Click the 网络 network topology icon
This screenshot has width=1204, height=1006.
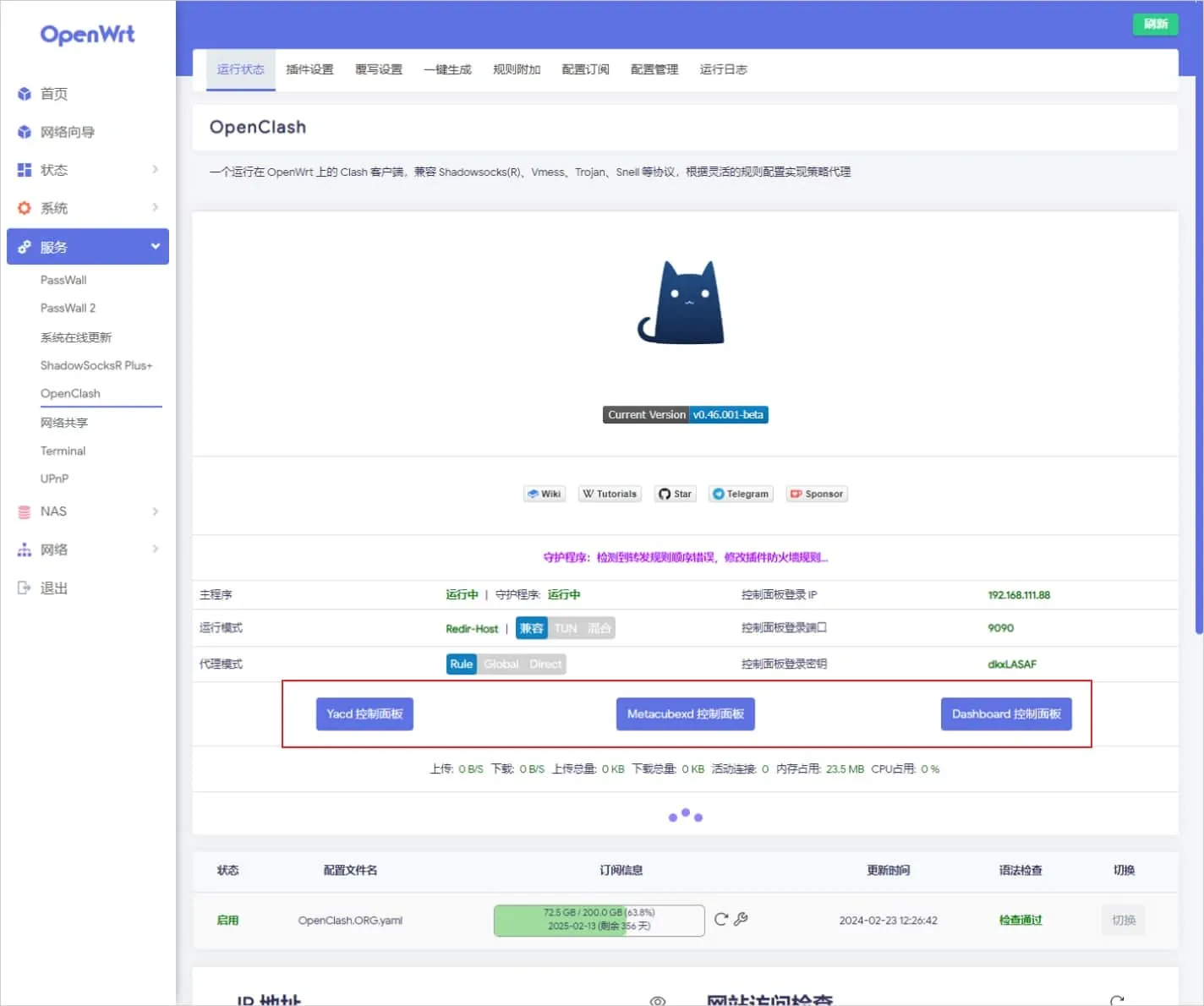pos(25,549)
